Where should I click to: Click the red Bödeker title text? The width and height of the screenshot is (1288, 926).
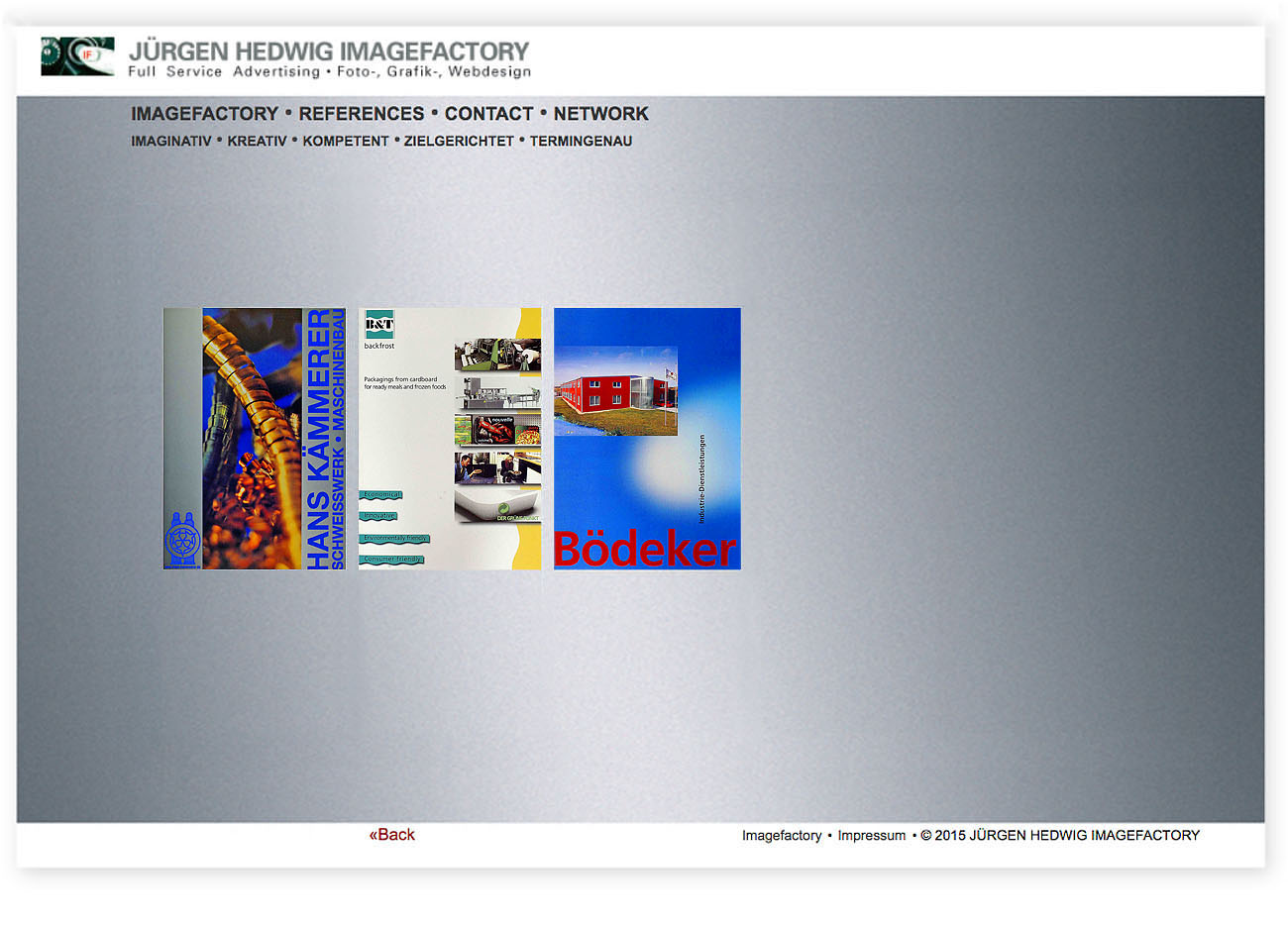pos(645,549)
